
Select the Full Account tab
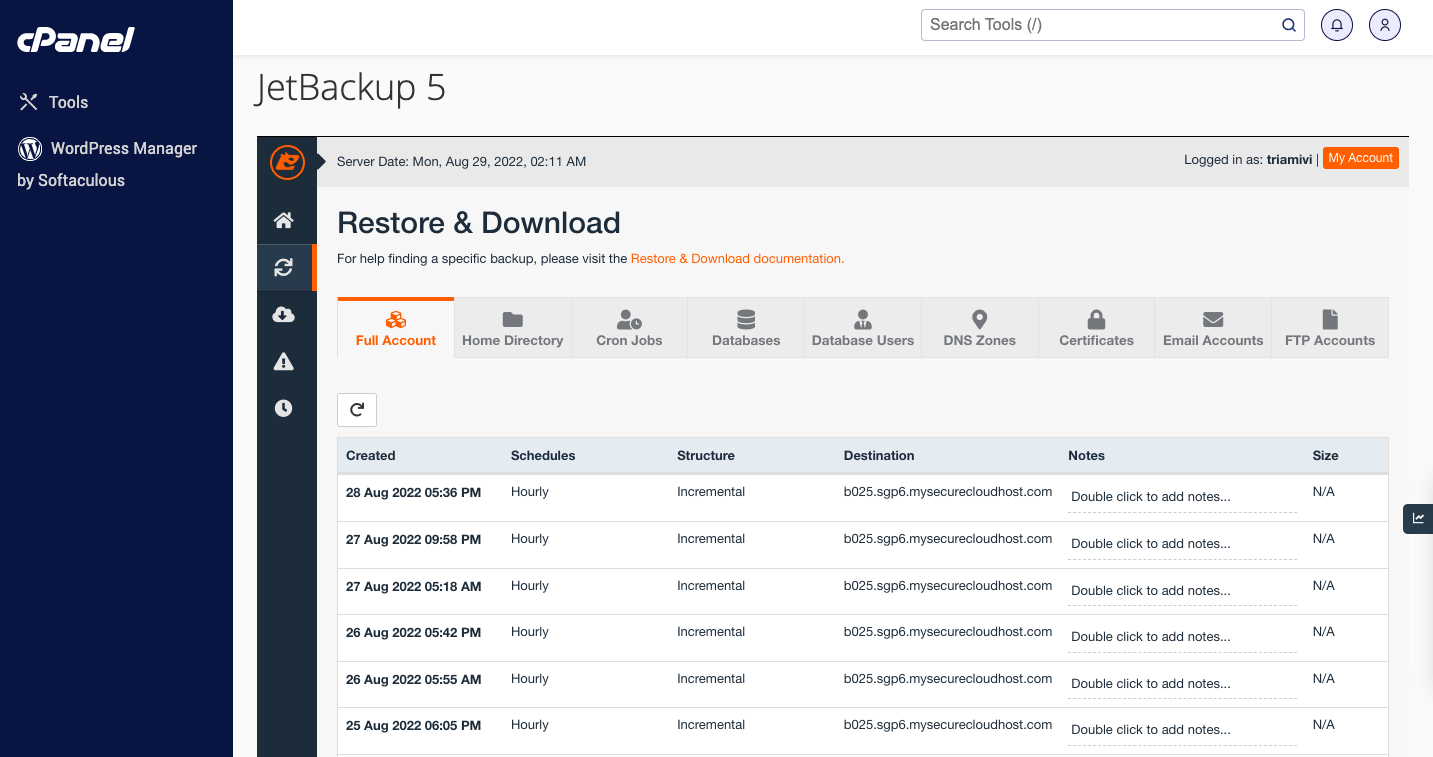tap(396, 328)
